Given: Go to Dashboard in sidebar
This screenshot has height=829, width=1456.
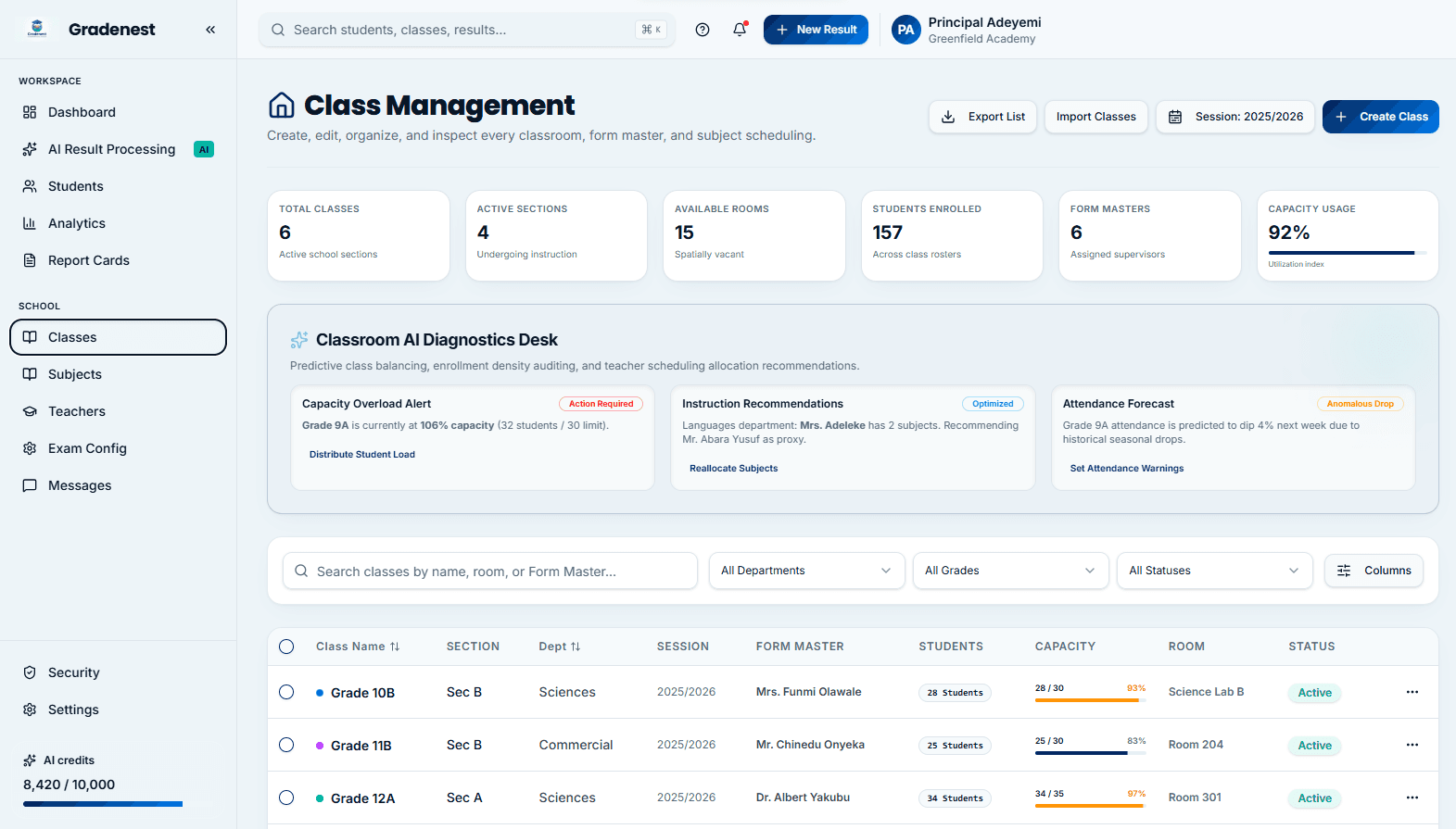Looking at the screenshot, I should tap(119, 112).
